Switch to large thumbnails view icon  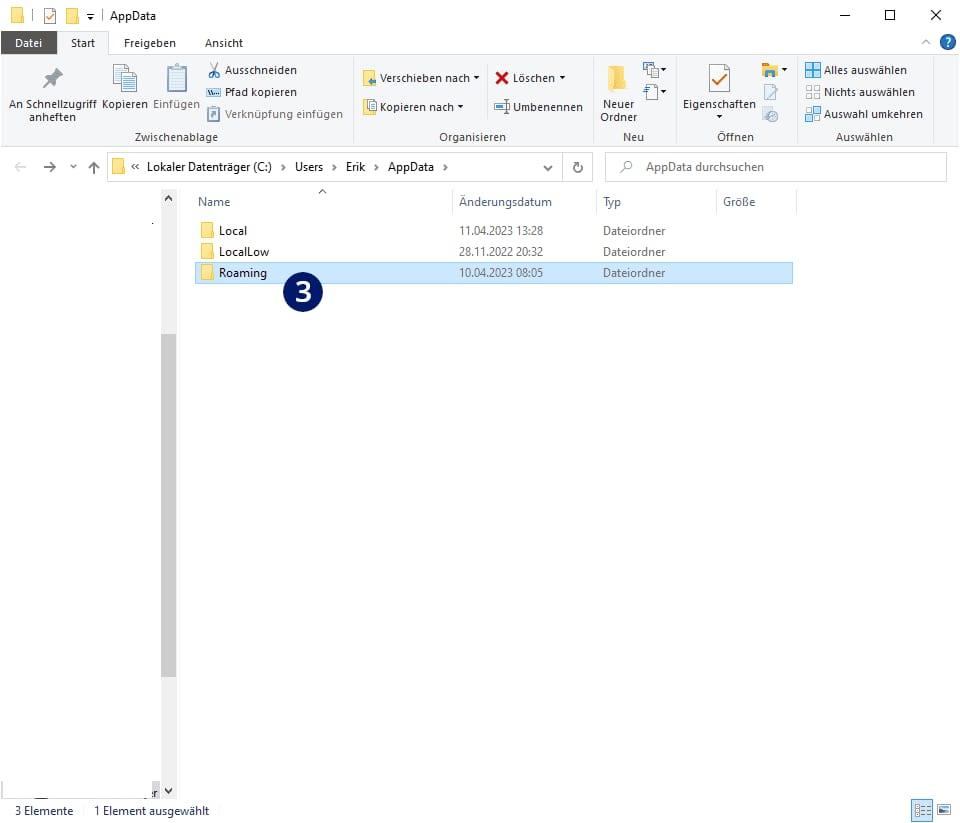coord(944,810)
